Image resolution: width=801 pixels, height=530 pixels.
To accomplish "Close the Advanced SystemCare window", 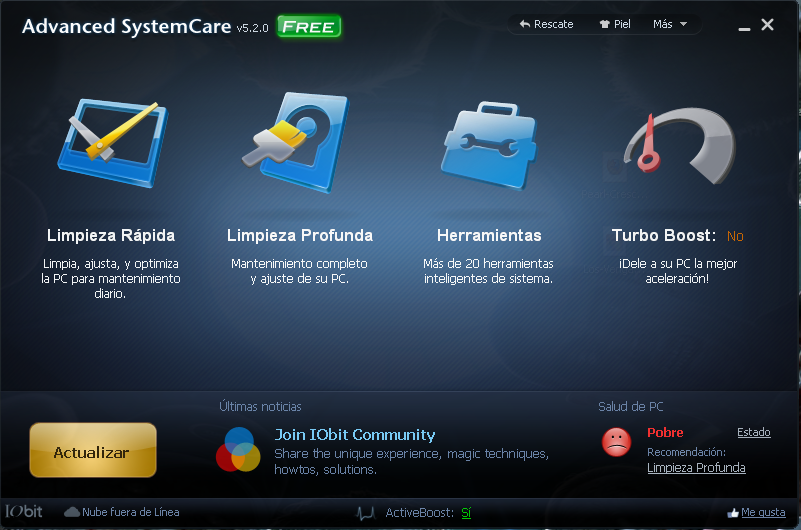I will (x=767, y=25).
